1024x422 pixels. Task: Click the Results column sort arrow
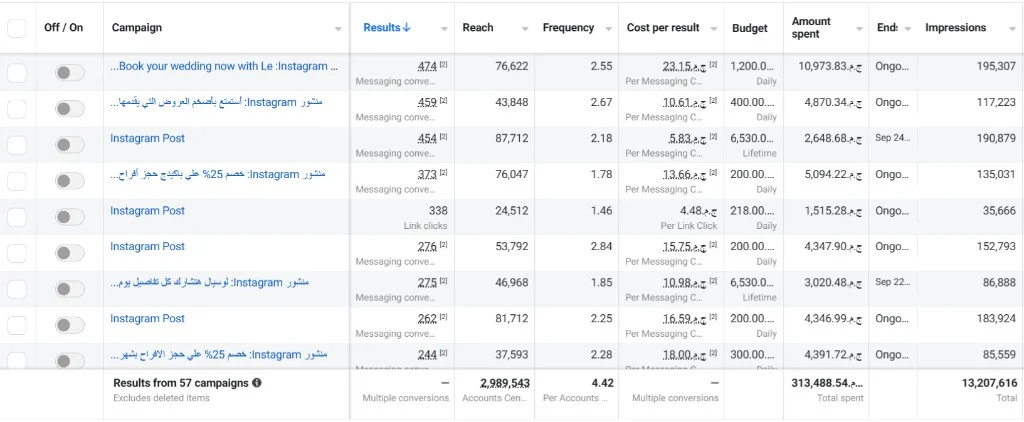tap(407, 27)
